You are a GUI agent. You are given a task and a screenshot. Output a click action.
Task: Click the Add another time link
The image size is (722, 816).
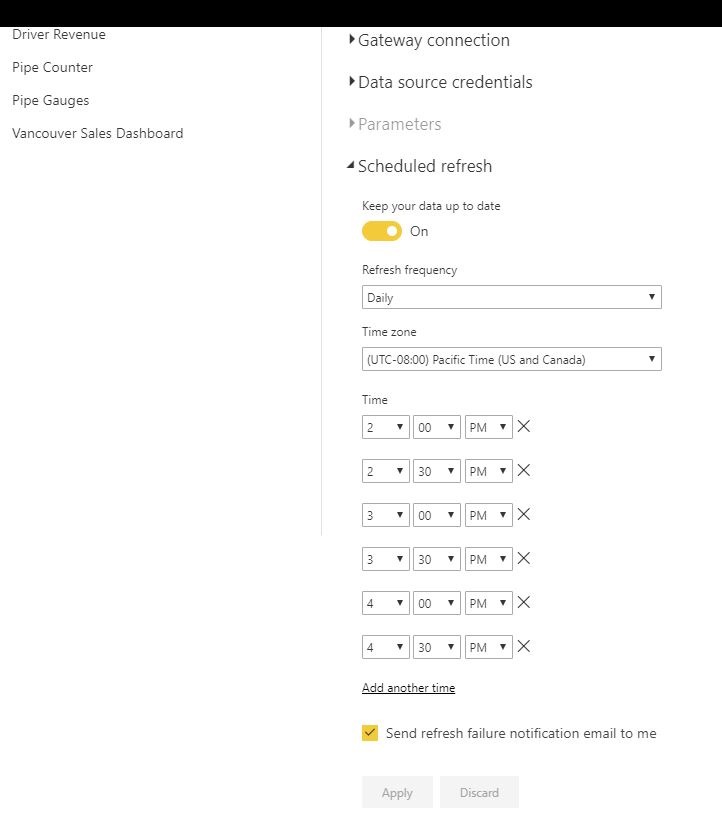coord(409,688)
